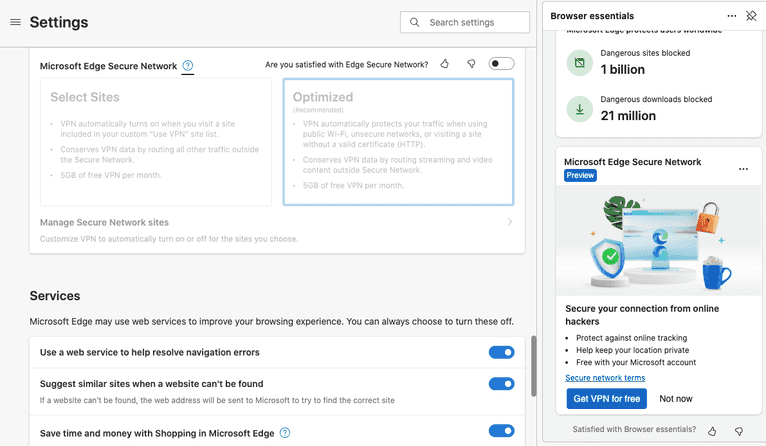The width and height of the screenshot is (766, 446).
Task: Toggle off resolve navigation errors web service
Action: tap(501, 352)
